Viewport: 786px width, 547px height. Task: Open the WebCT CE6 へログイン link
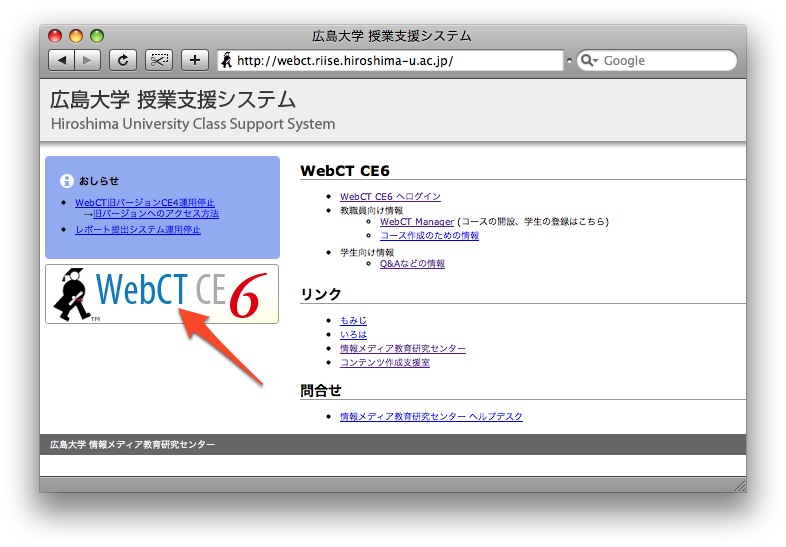pos(390,197)
